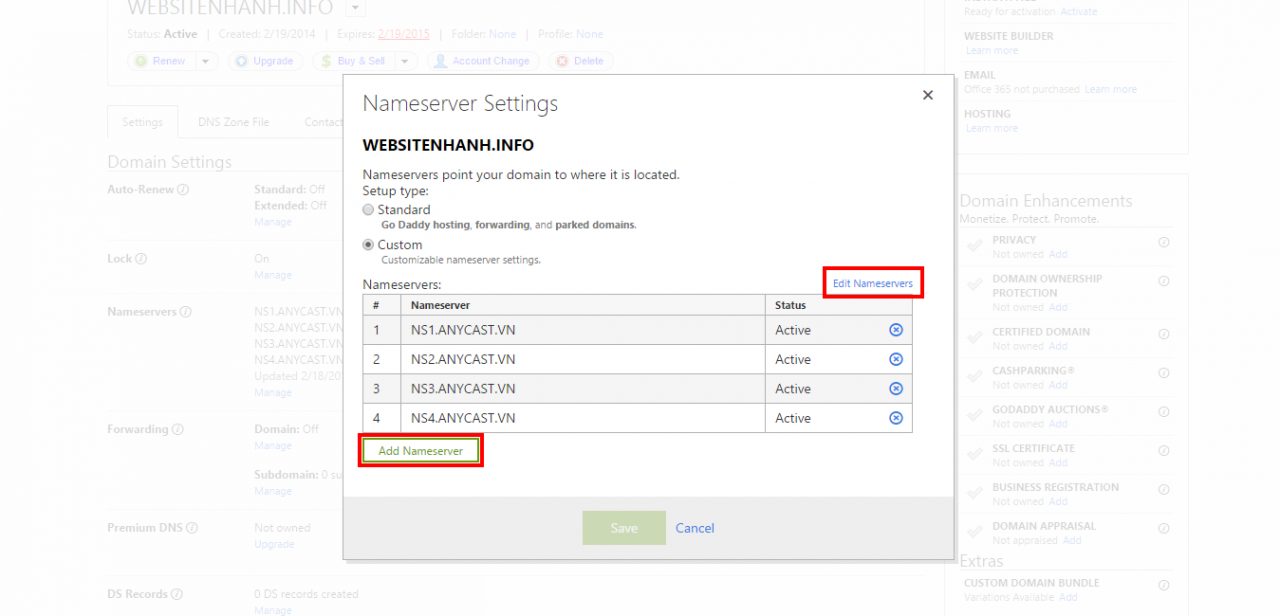1280x616 pixels.
Task: Click the Delete domain button
Action: 581,61
